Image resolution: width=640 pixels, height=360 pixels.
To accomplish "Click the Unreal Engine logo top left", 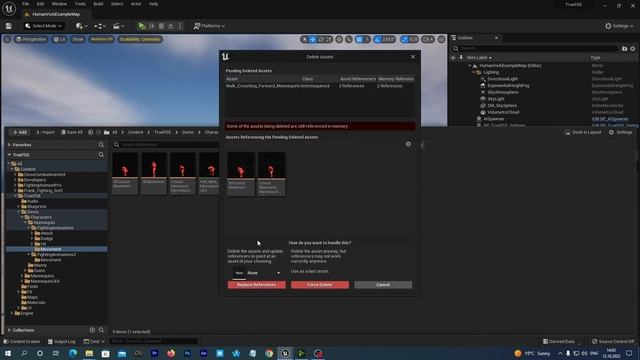I will click(9, 8).
